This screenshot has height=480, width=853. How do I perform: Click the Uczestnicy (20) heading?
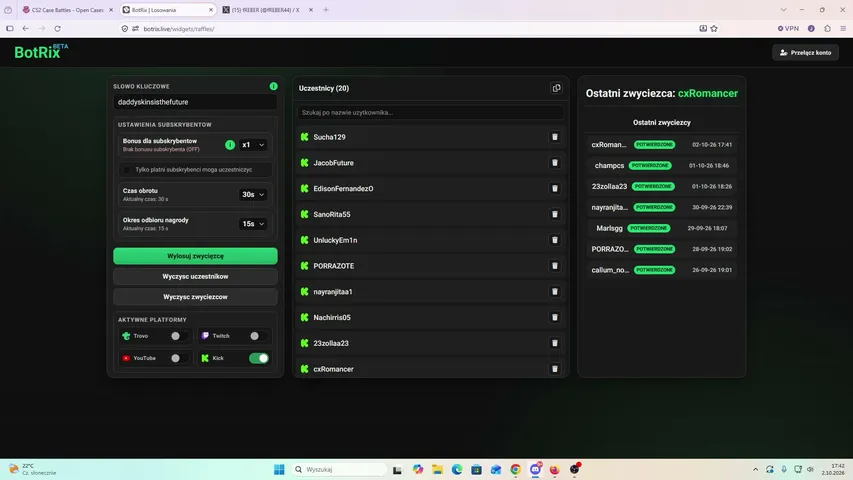pos(324,88)
